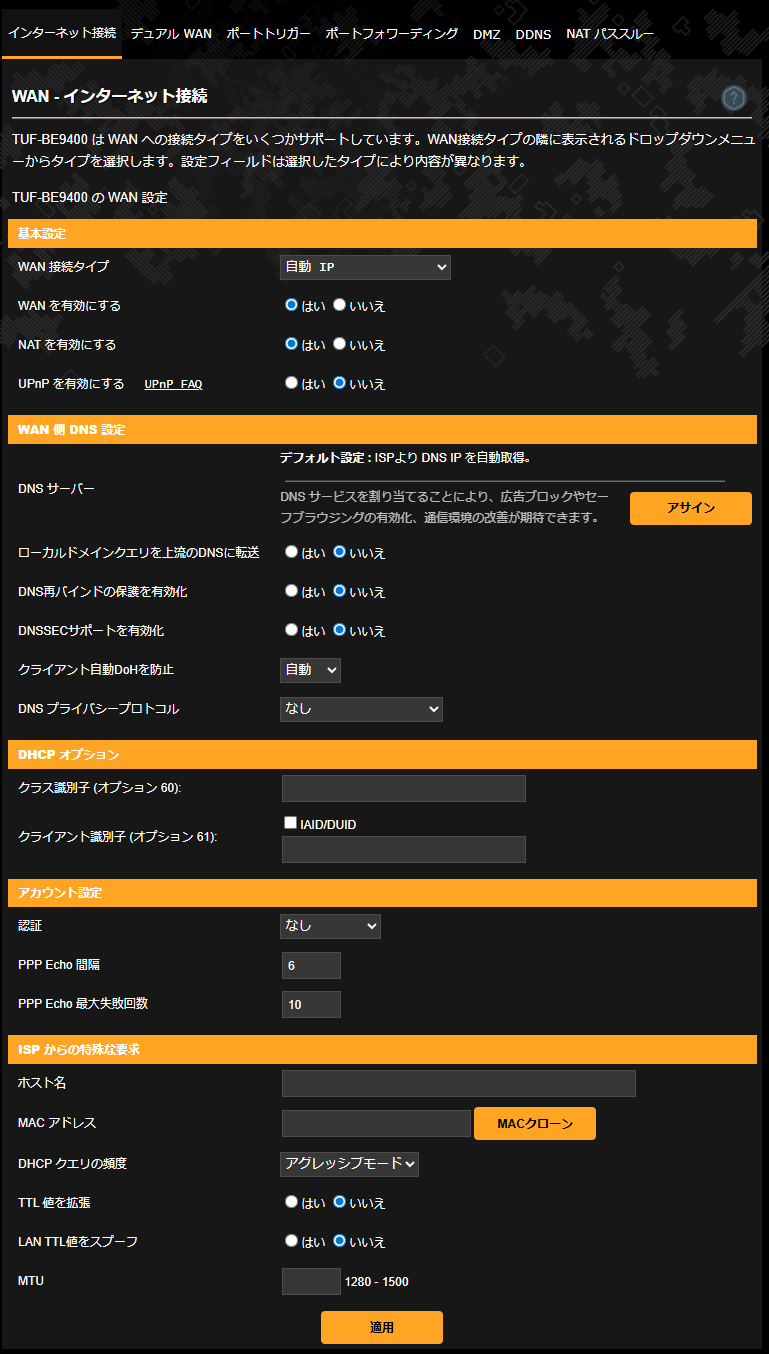Open the UPnP FAQ link
This screenshot has height=1354, width=769.
[173, 384]
